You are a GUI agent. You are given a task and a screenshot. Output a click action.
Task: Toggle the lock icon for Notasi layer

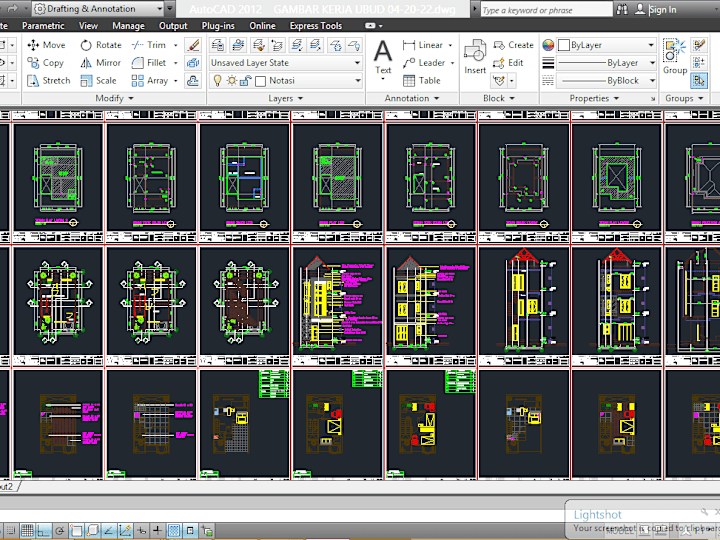click(x=245, y=81)
